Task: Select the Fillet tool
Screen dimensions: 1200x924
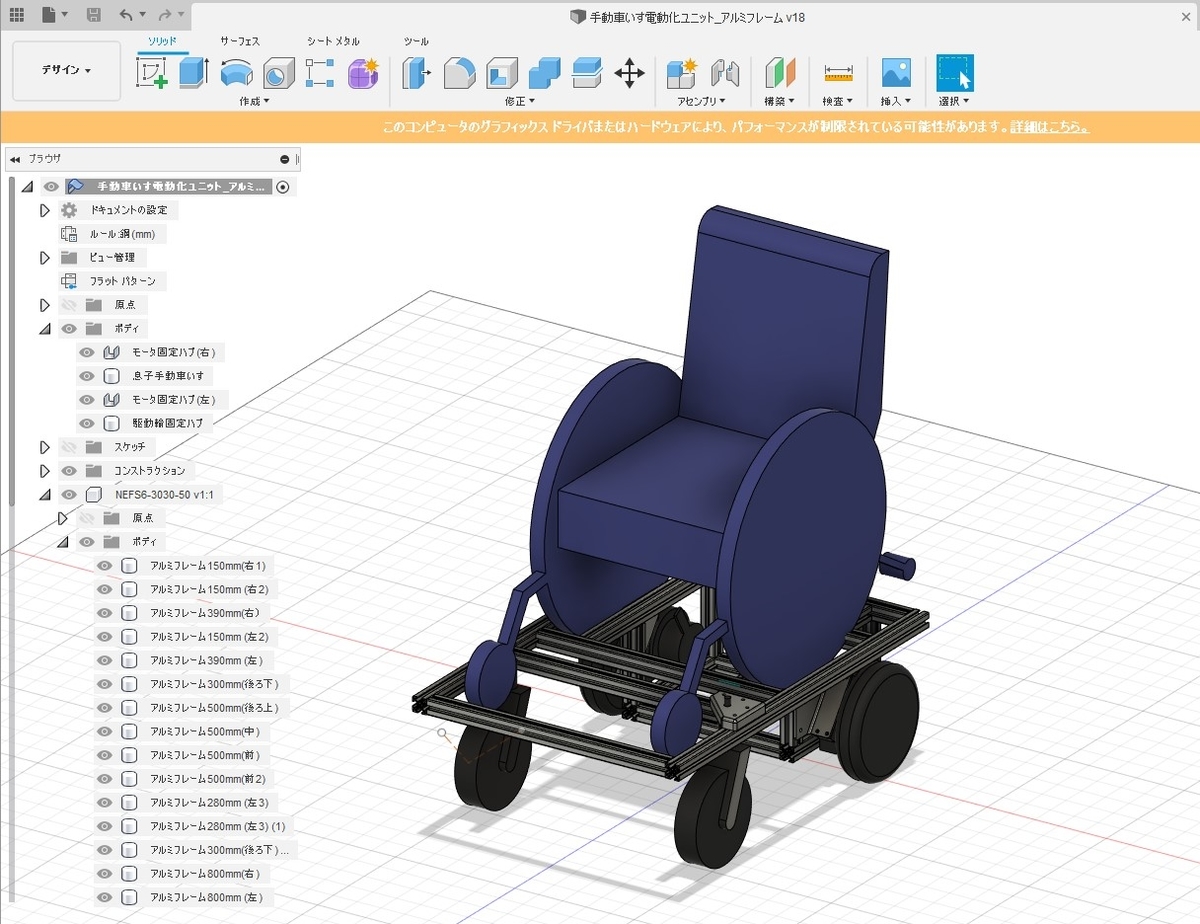Action: (x=459, y=73)
